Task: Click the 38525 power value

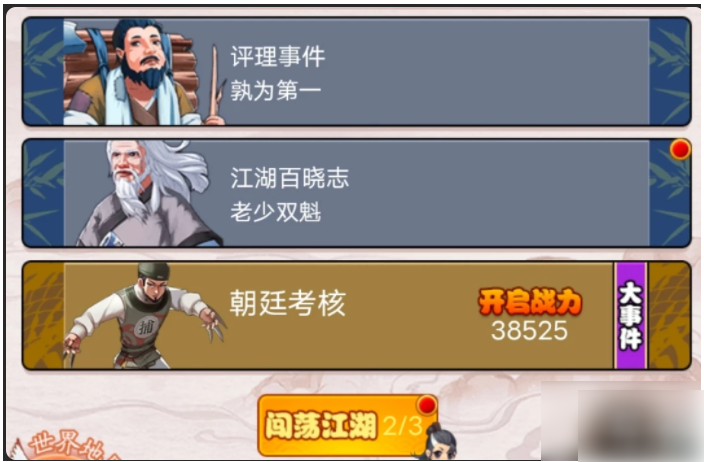Action: (x=530, y=331)
